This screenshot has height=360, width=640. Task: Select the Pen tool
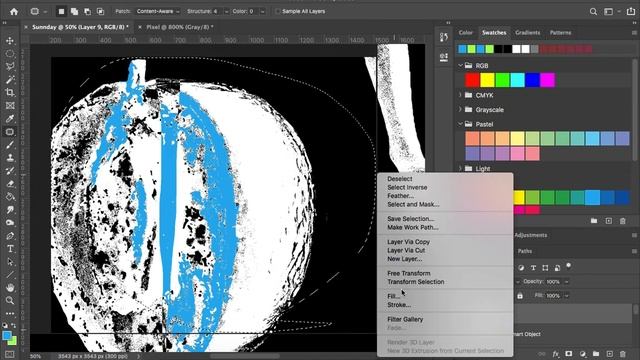(x=10, y=236)
